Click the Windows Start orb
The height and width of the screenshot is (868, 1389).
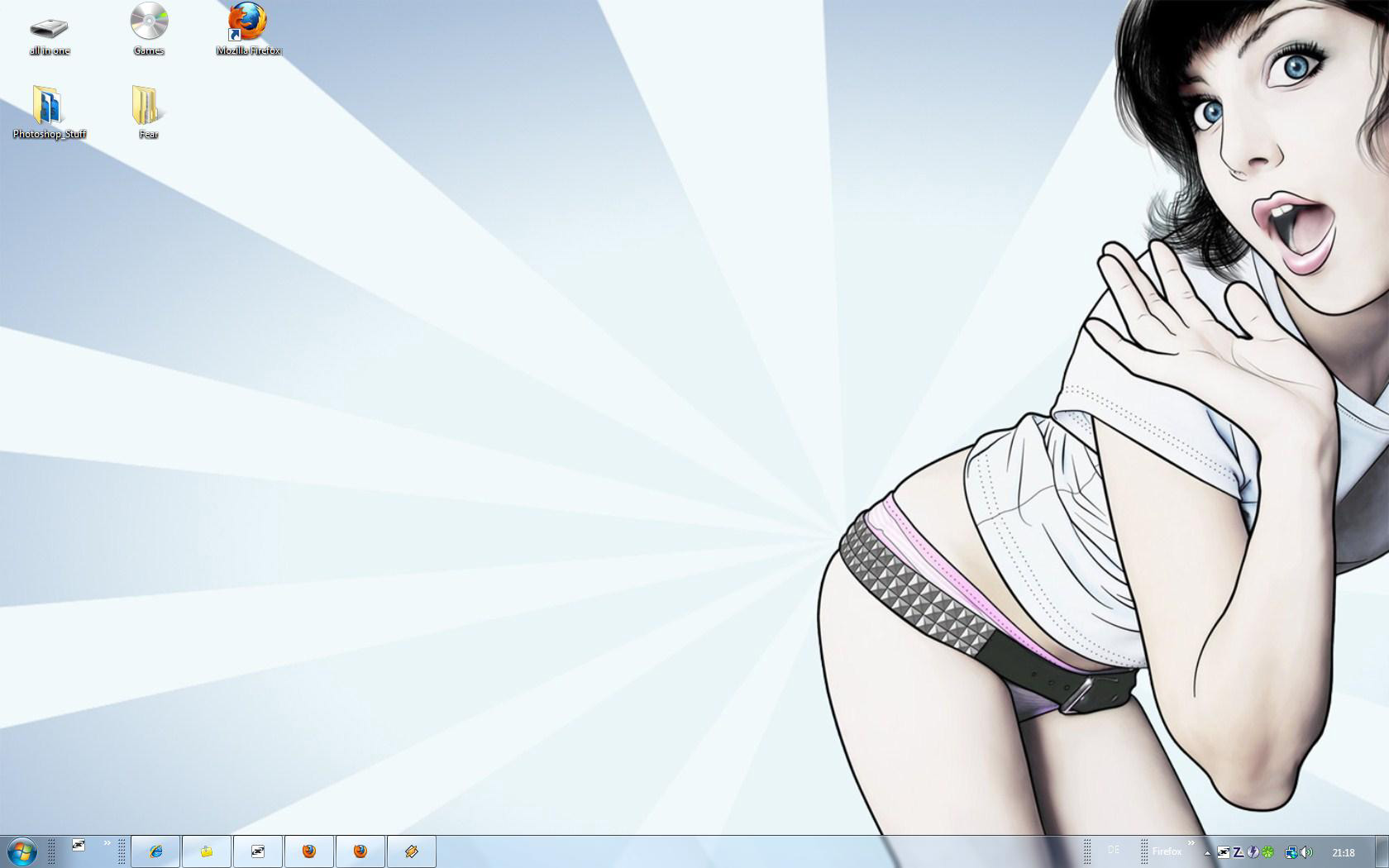(x=21, y=851)
